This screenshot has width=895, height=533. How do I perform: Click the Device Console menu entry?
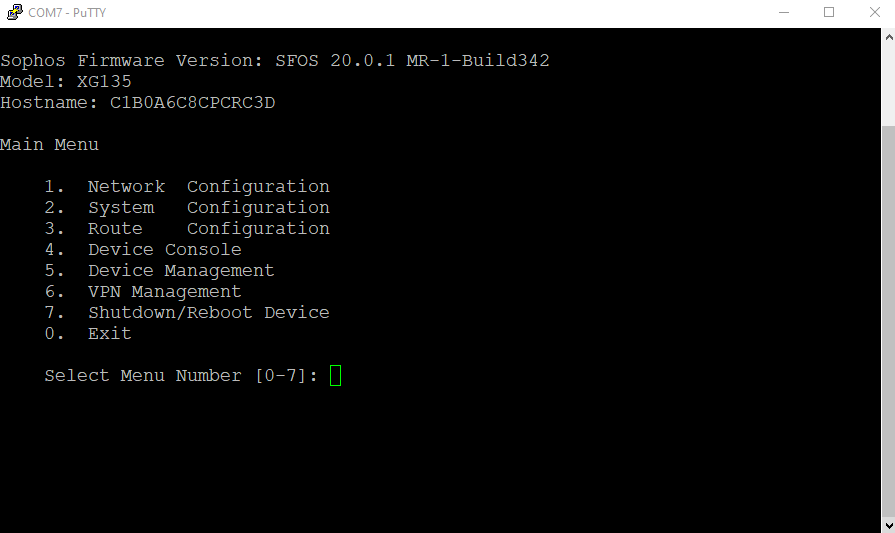click(164, 250)
